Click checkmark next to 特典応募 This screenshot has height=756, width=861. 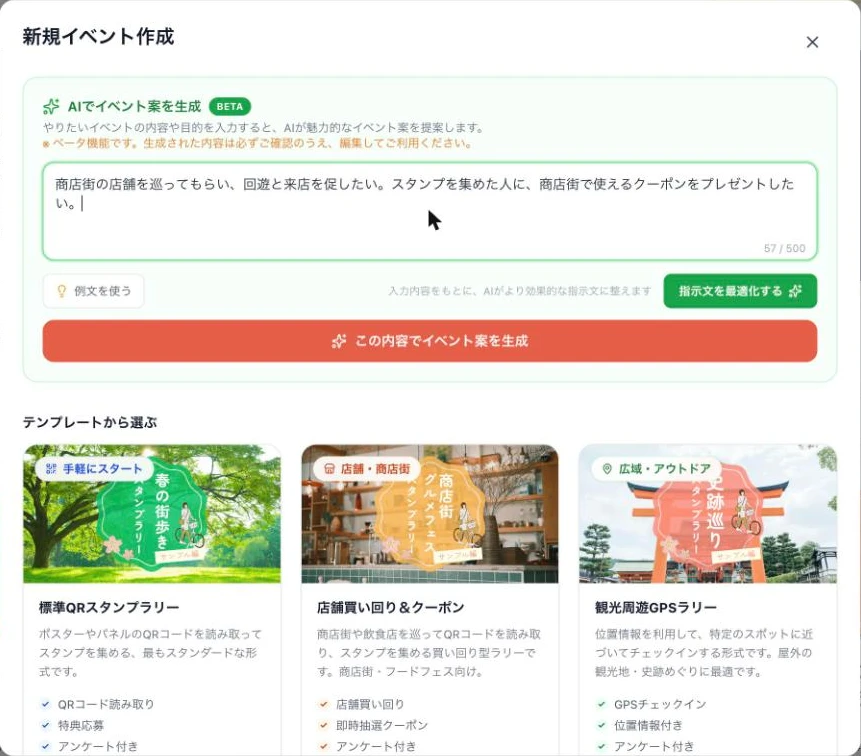[x=46, y=725]
